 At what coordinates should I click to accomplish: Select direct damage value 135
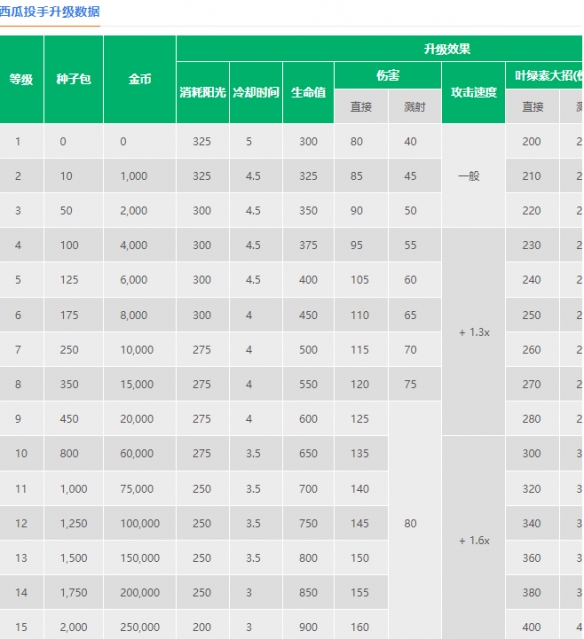tap(361, 454)
